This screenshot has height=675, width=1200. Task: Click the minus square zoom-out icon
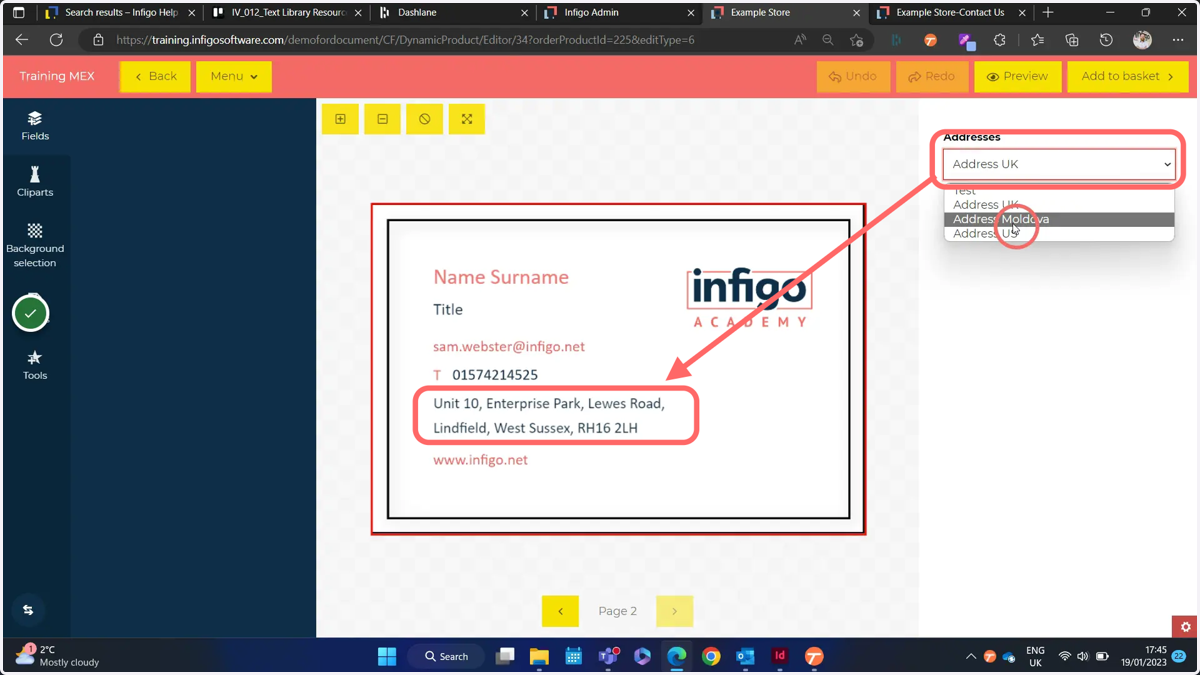[x=383, y=119]
